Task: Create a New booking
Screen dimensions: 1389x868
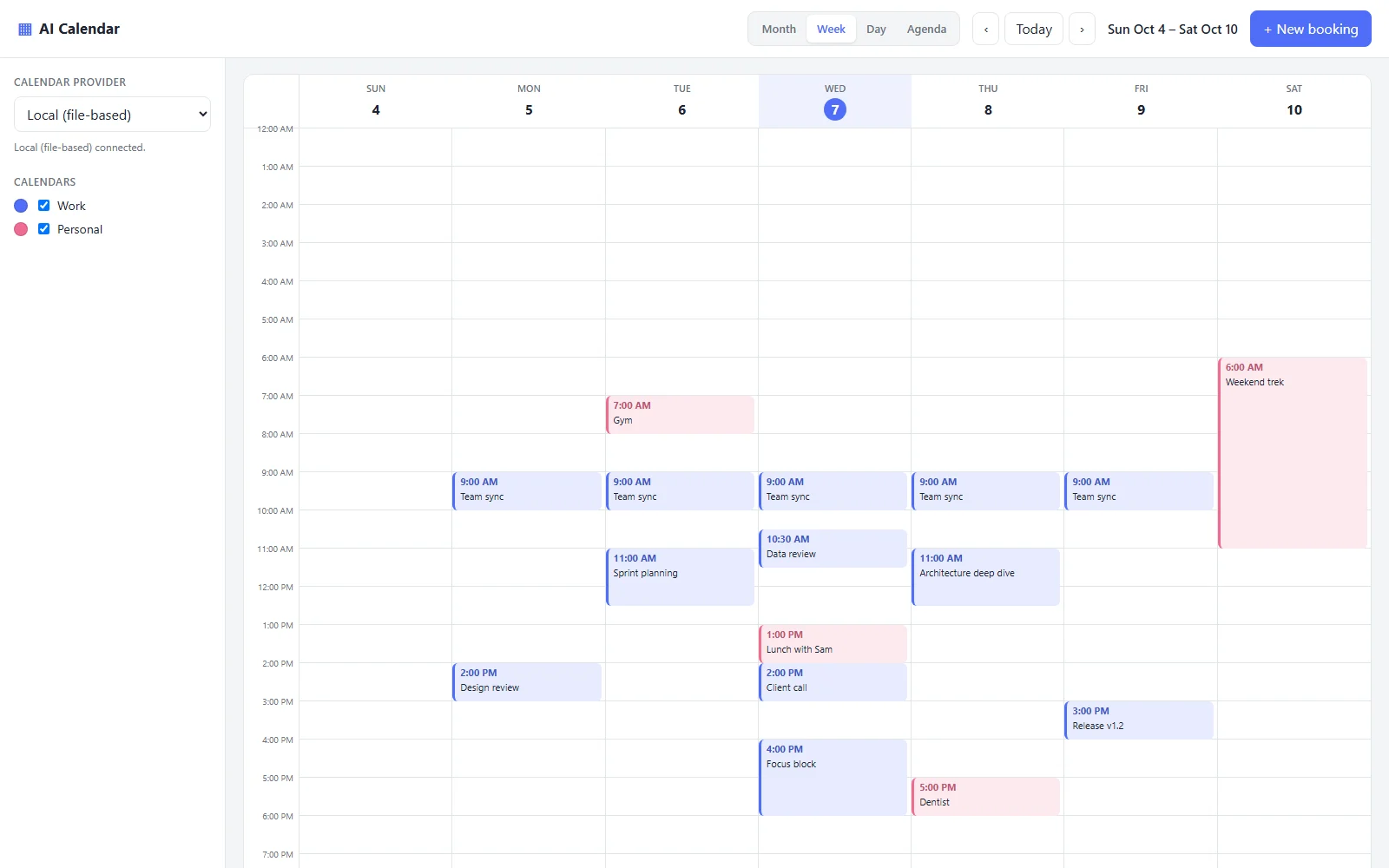Action: click(1310, 29)
